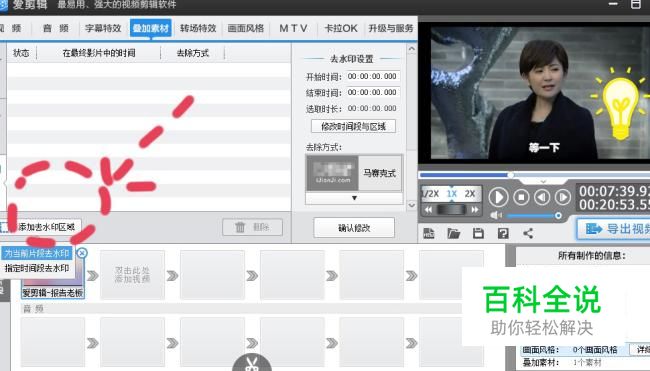Image resolution: width=650 pixels, height=371 pixels.
Task: Select the 叠加素材 tab
Action: tap(150, 28)
